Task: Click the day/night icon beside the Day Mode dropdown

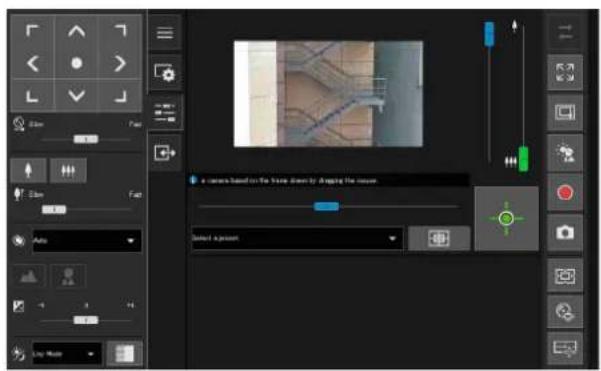Action: point(18,353)
